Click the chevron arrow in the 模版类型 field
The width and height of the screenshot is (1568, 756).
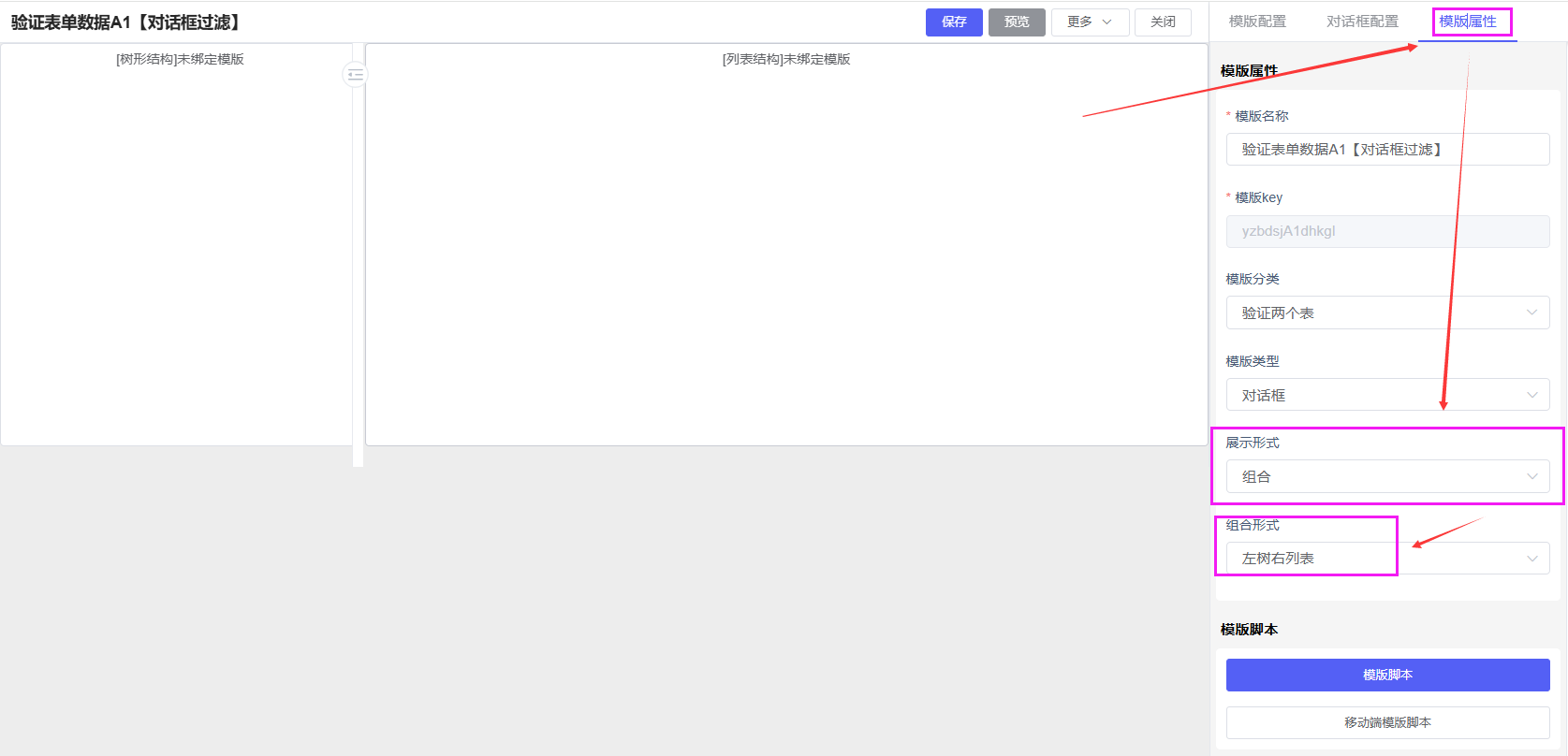click(x=1531, y=395)
